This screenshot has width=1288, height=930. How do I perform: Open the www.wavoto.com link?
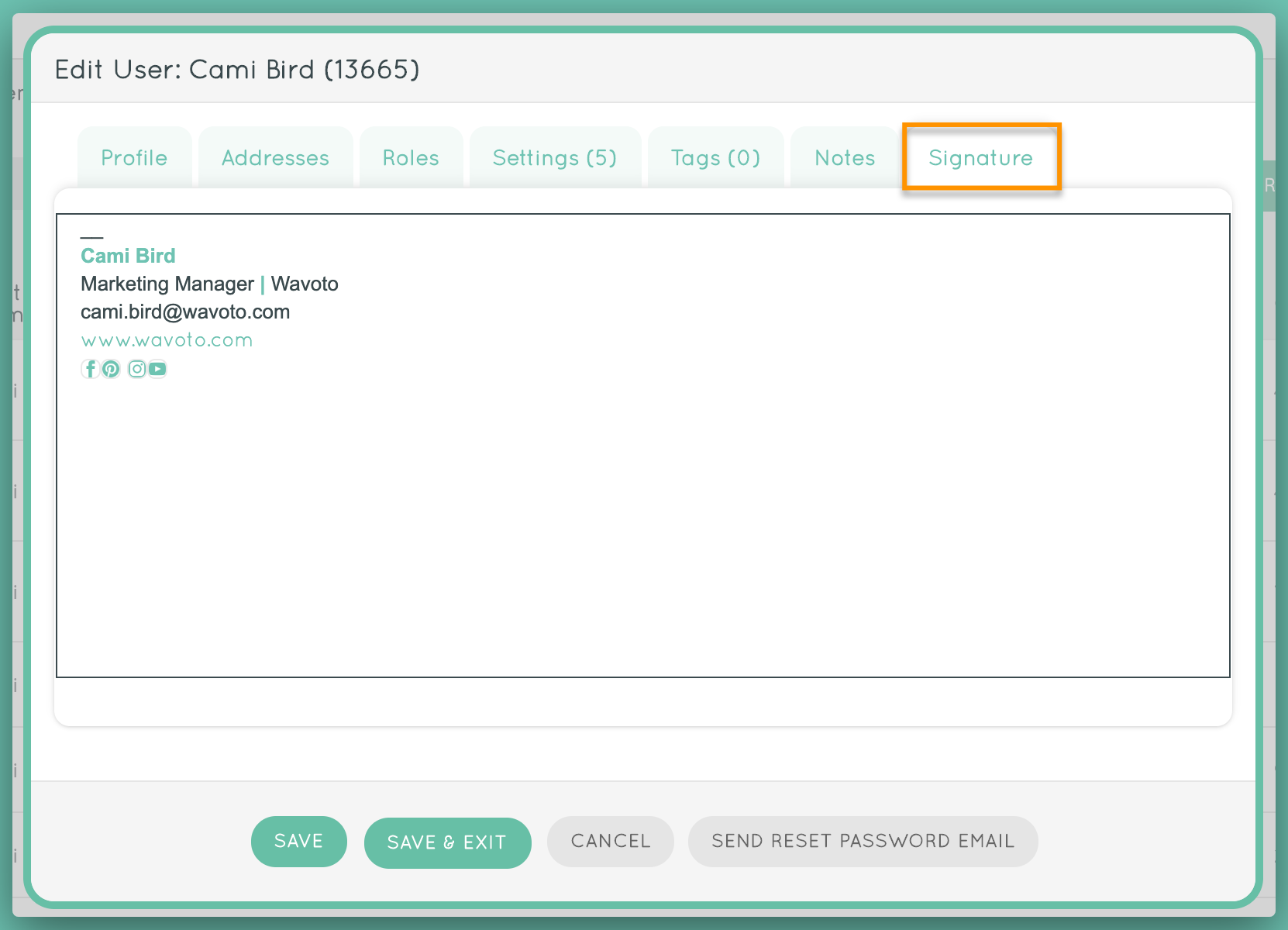coord(167,340)
